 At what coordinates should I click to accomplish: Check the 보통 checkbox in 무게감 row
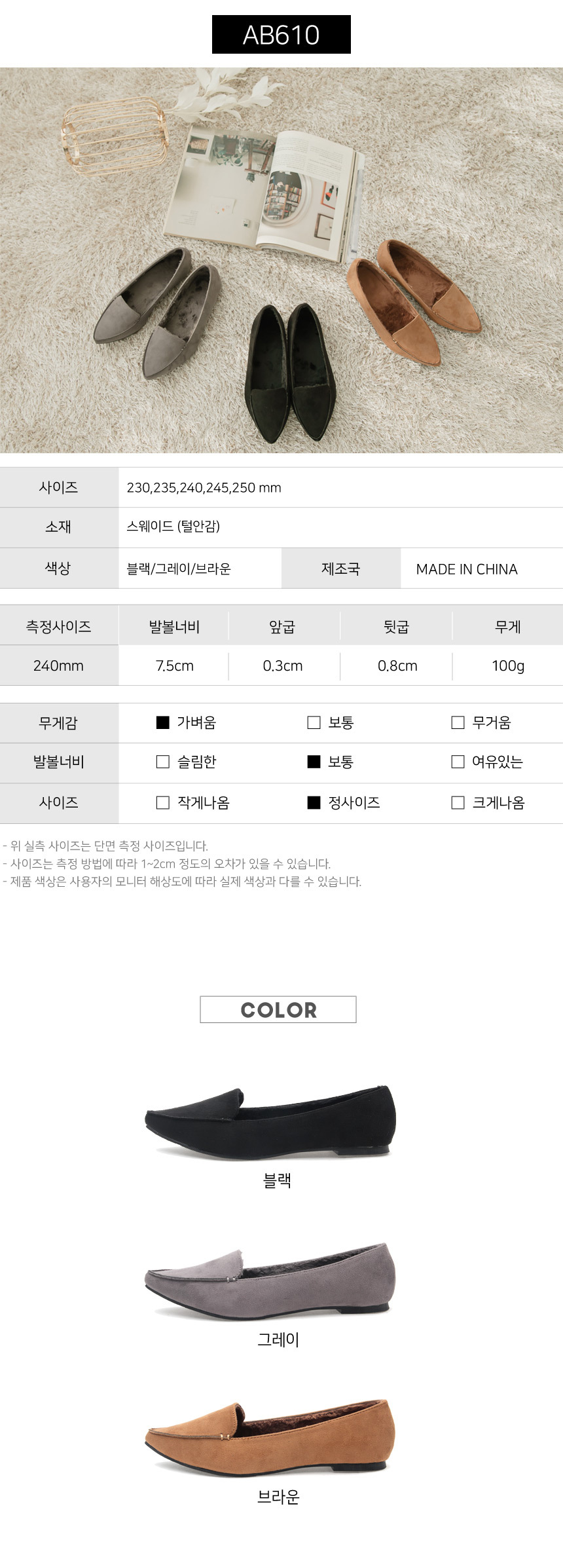click(x=314, y=722)
